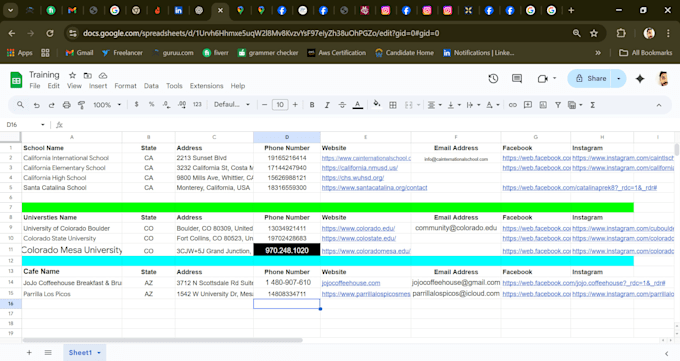Increase font size with plus

(295, 105)
